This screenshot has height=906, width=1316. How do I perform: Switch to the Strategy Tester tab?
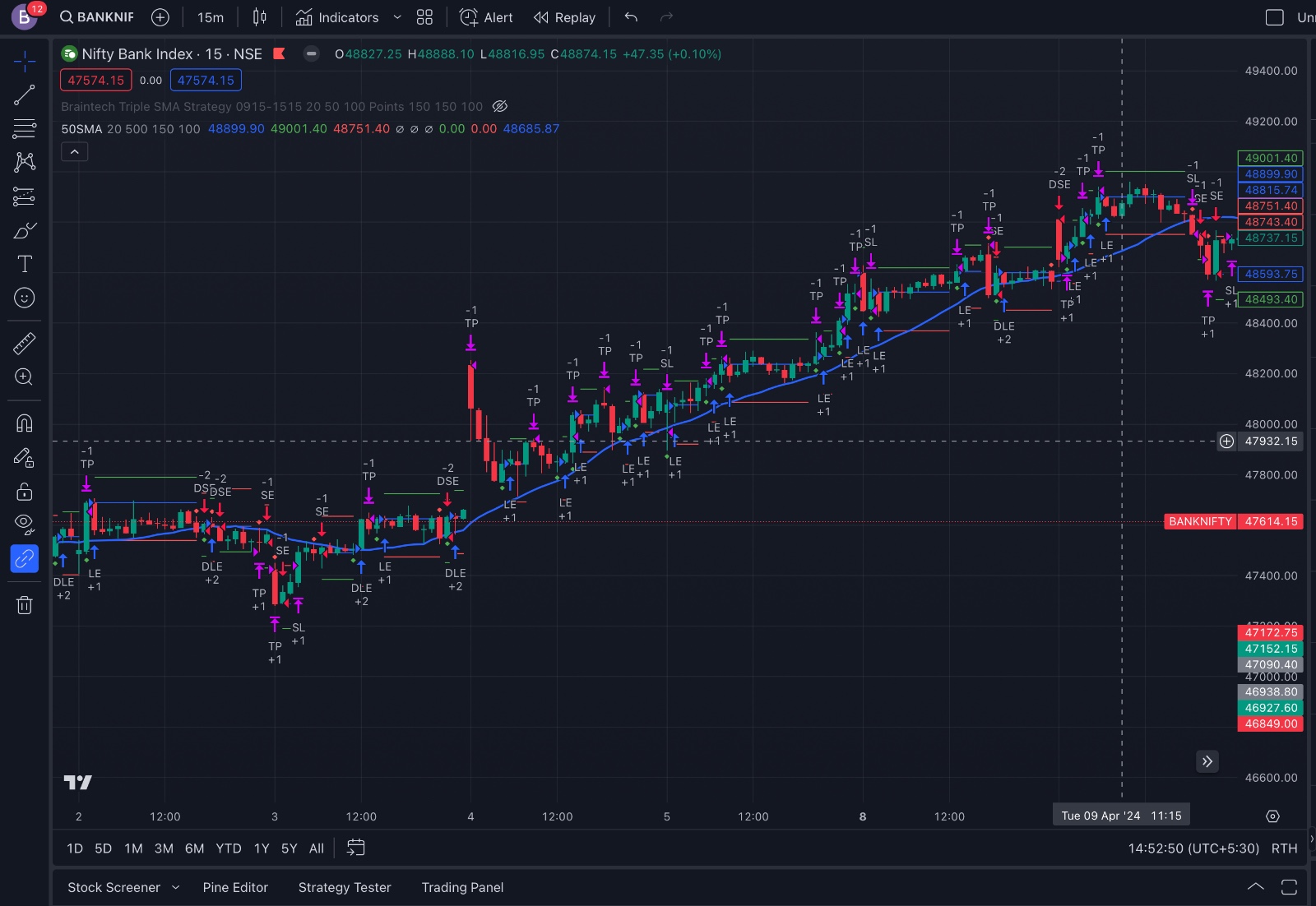pos(345,888)
